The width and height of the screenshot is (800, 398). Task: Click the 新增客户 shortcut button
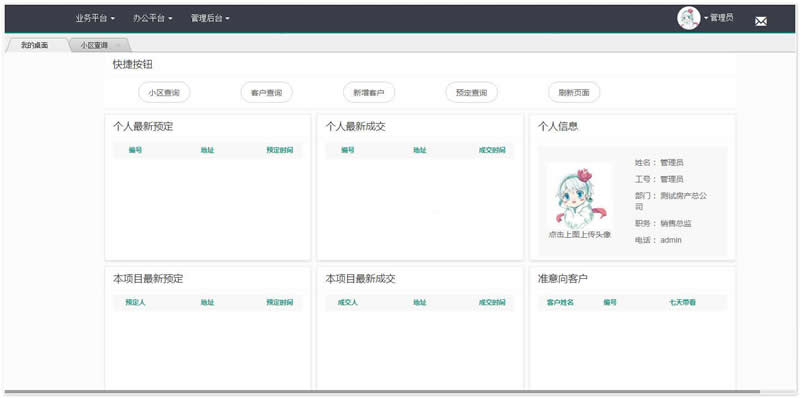369,93
